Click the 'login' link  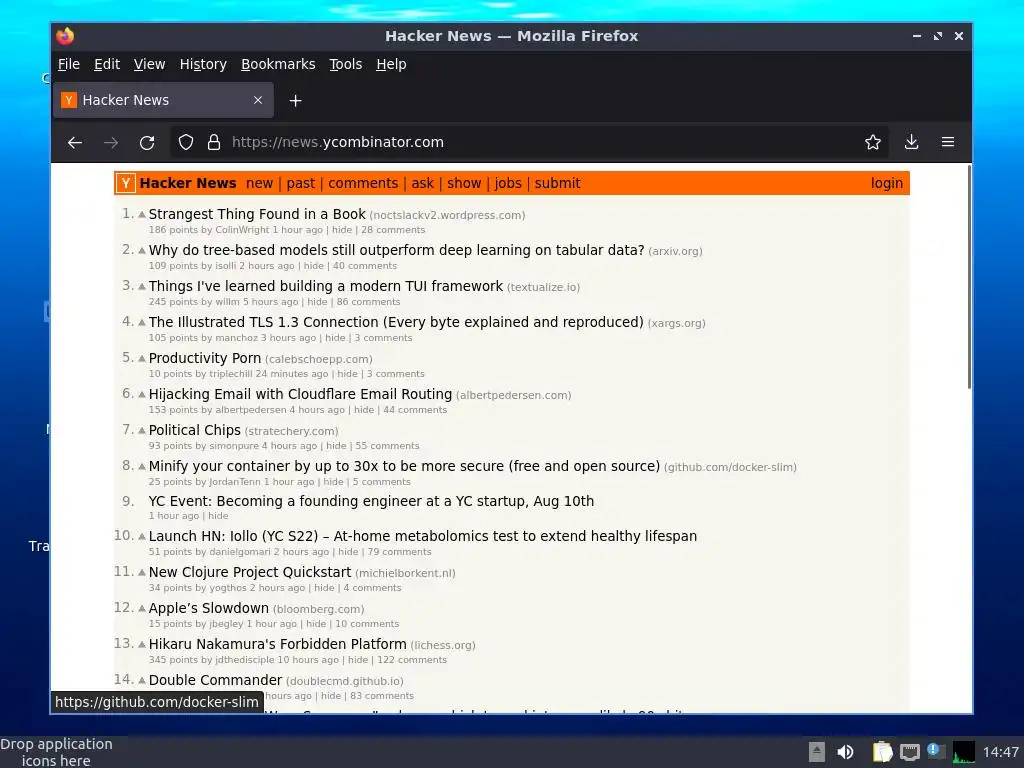(887, 184)
